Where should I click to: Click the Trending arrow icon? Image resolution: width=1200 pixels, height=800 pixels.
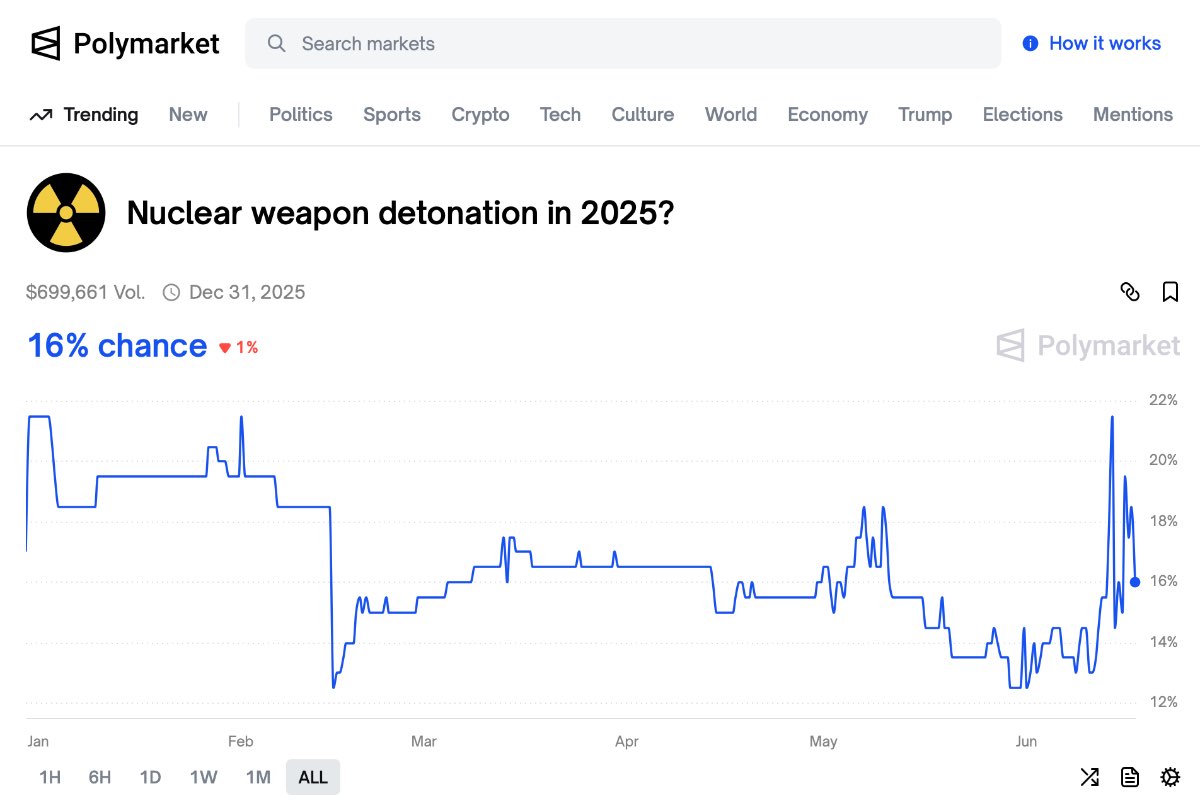tap(41, 115)
